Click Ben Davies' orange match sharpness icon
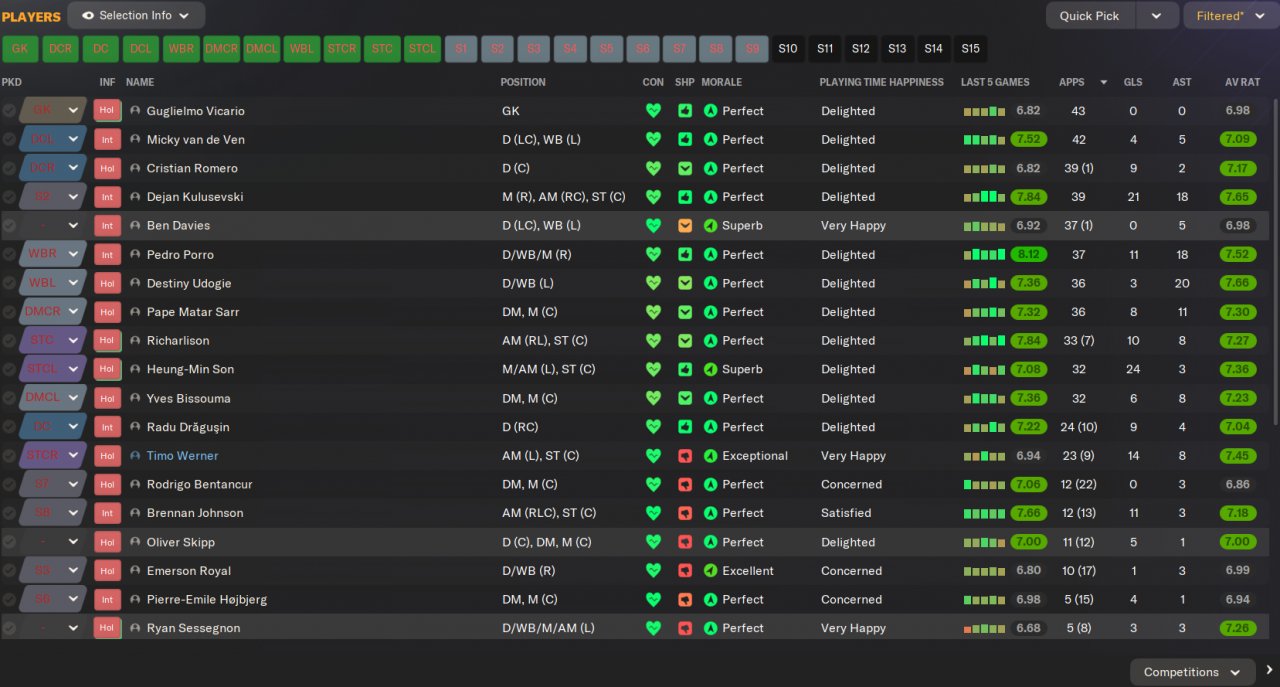Screen dimensions: 1280x687 tap(685, 226)
